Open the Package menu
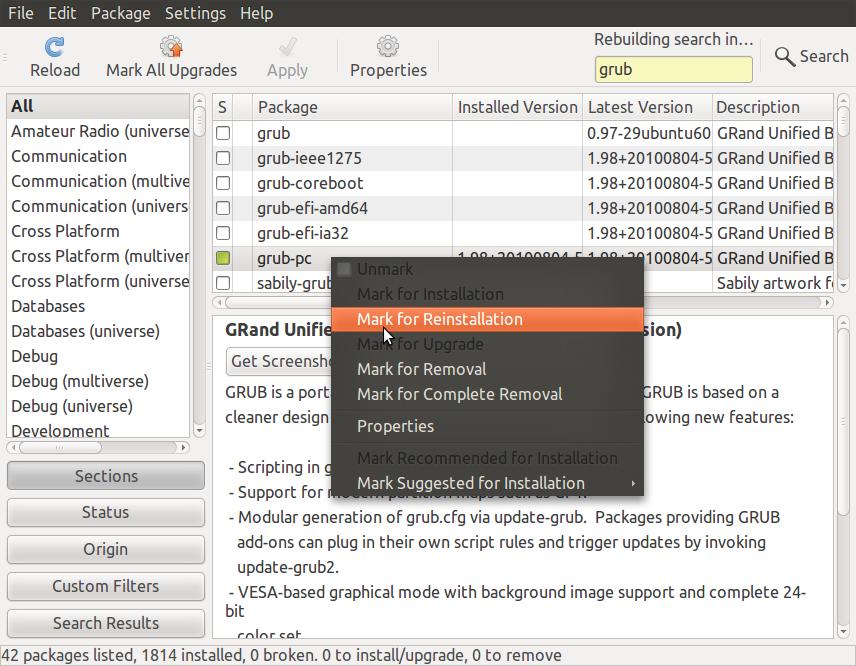 [121, 13]
